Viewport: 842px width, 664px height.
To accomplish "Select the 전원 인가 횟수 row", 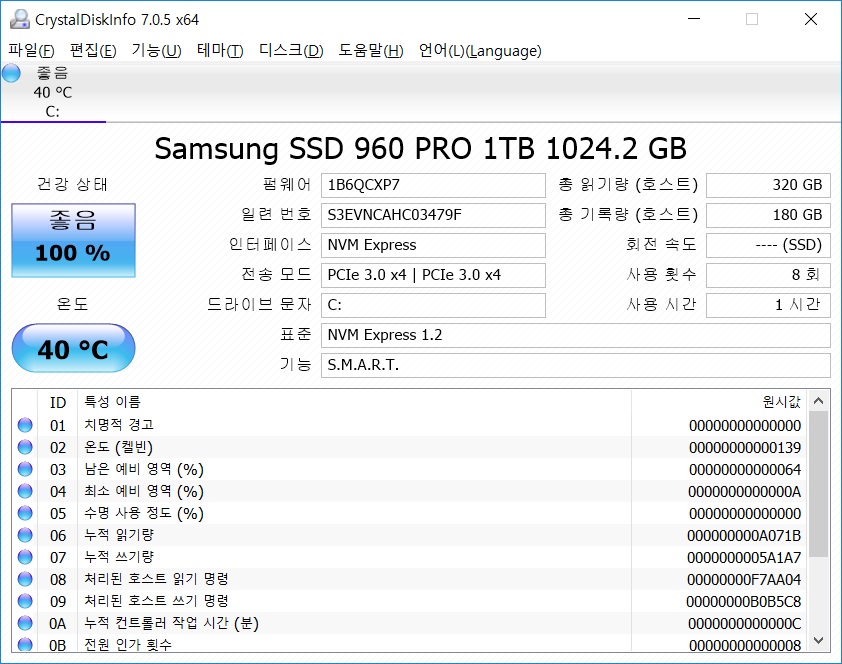I will (410, 643).
